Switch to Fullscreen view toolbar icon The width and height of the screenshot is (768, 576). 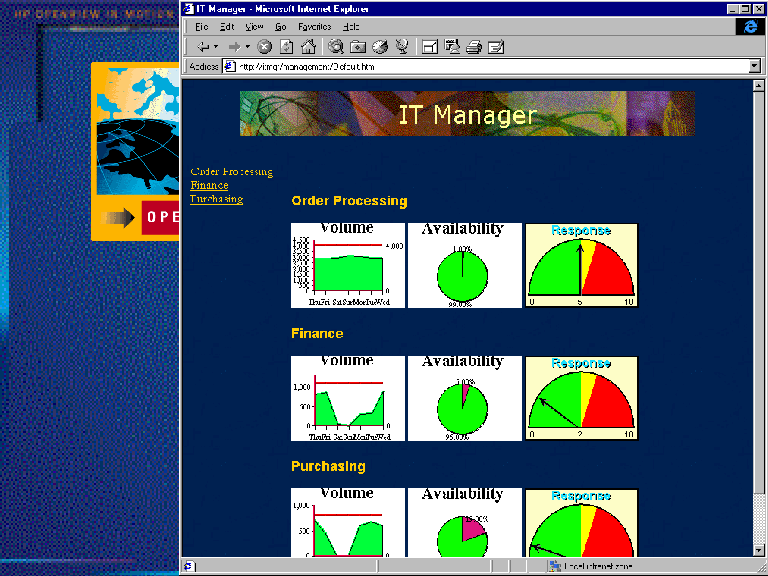pyautogui.click(x=429, y=46)
